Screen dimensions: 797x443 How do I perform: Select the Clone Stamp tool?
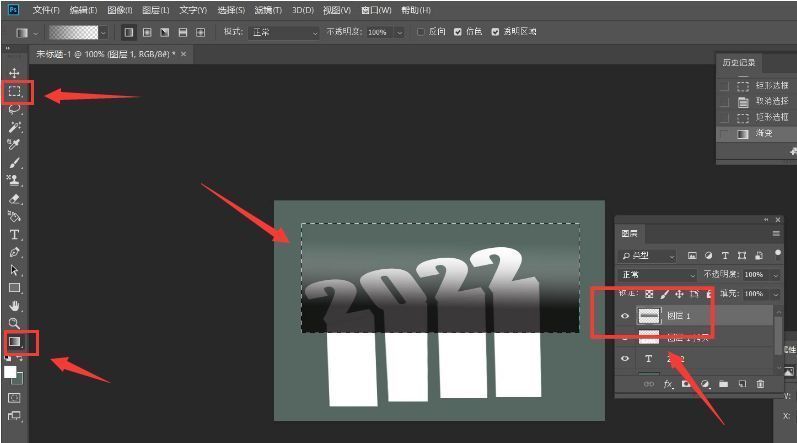[x=14, y=180]
